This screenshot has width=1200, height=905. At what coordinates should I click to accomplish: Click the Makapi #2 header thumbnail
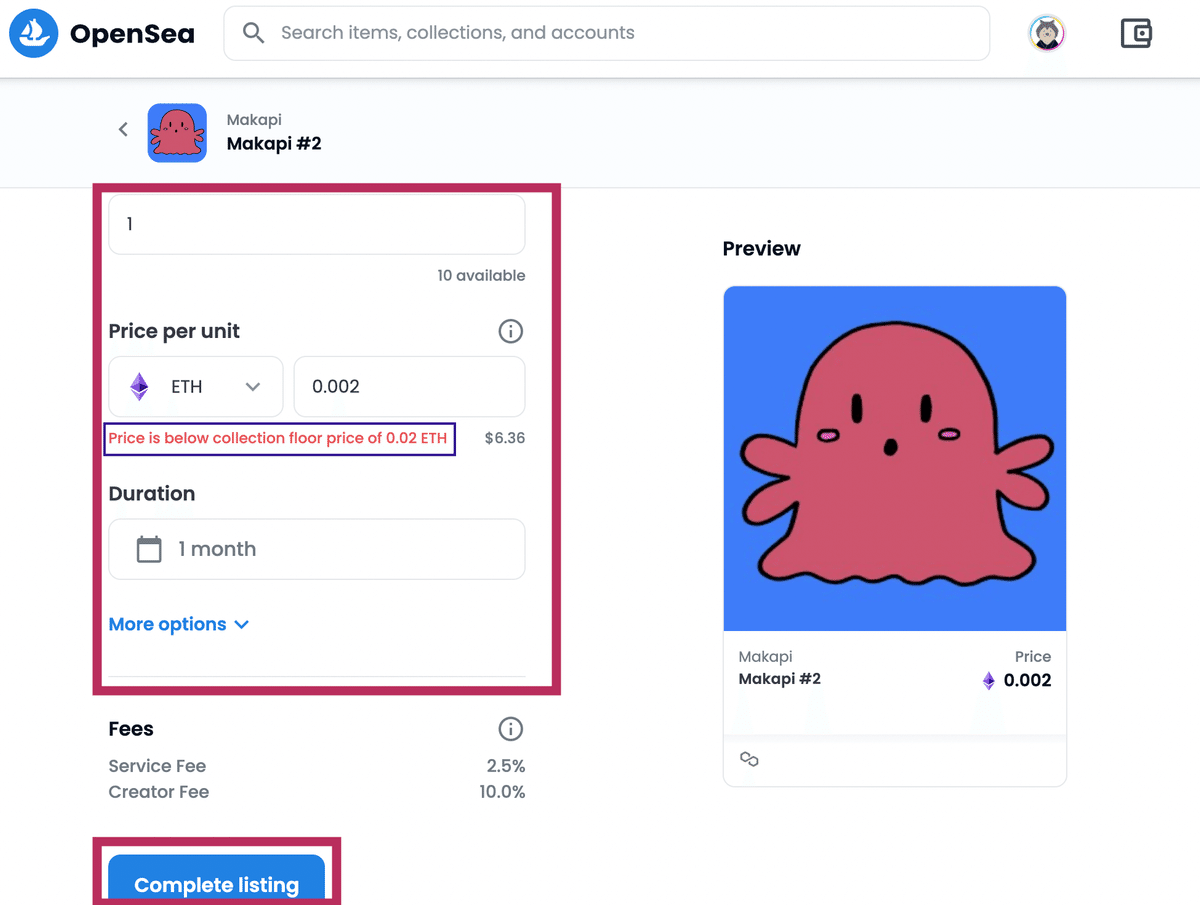(x=177, y=133)
